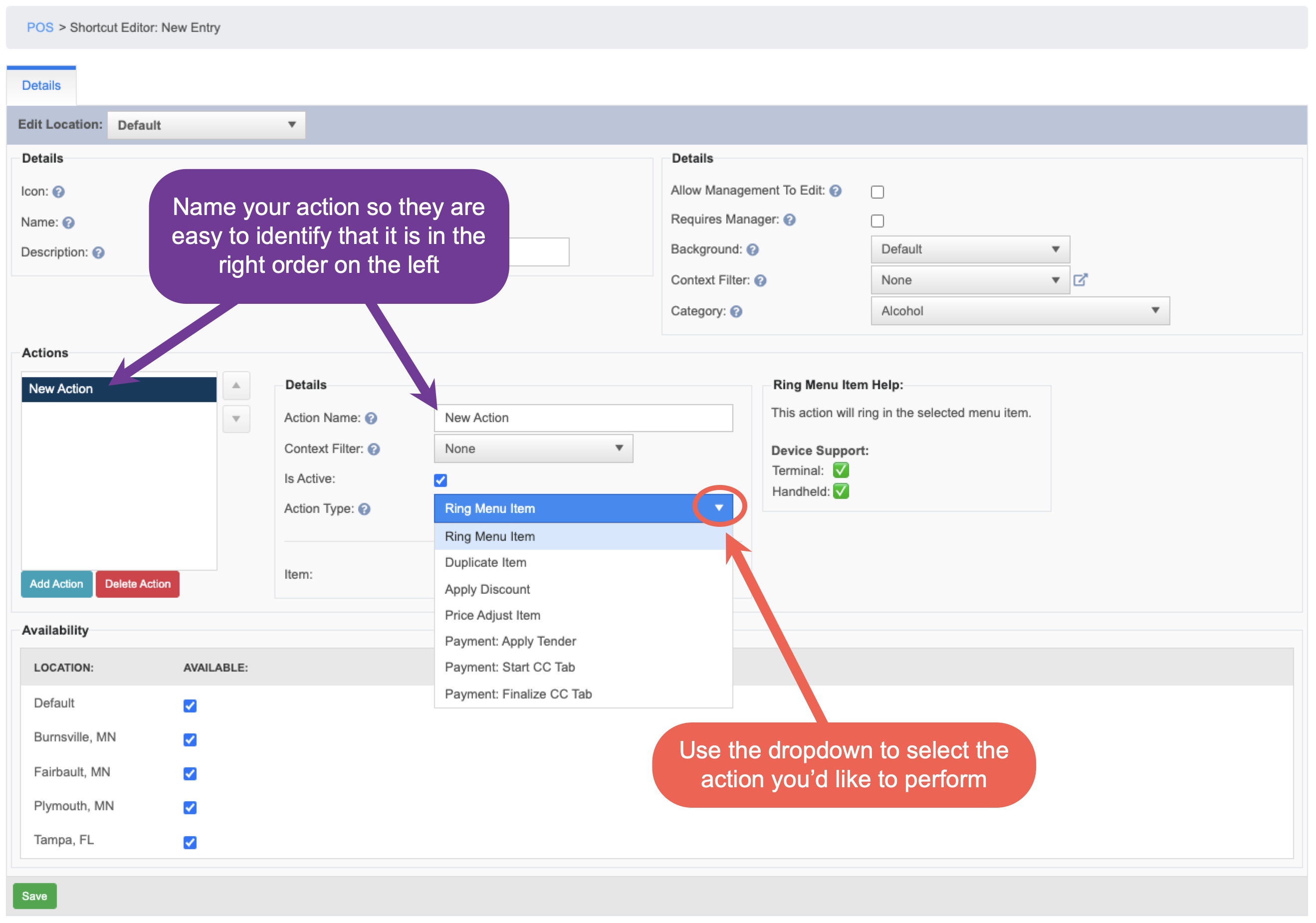Move action down with the down arrow
This screenshot has height=923, width=1316.
pos(236,419)
